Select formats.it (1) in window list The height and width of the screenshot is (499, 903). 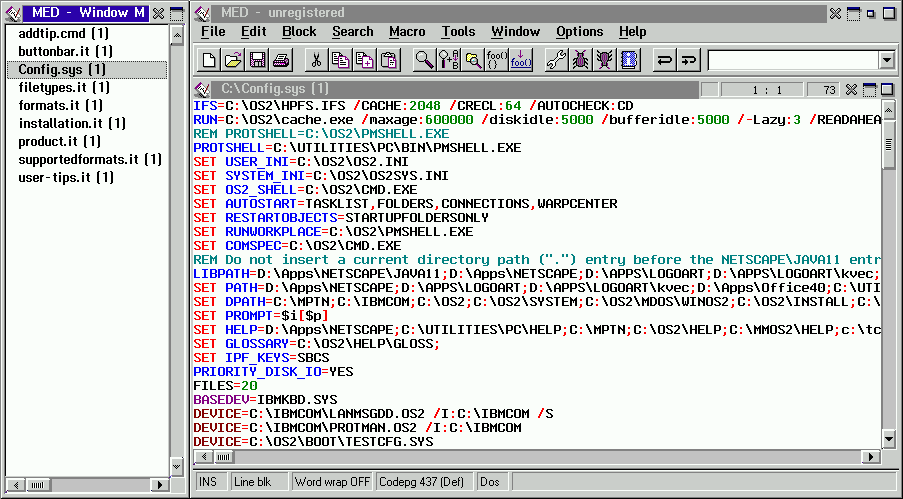[60, 105]
